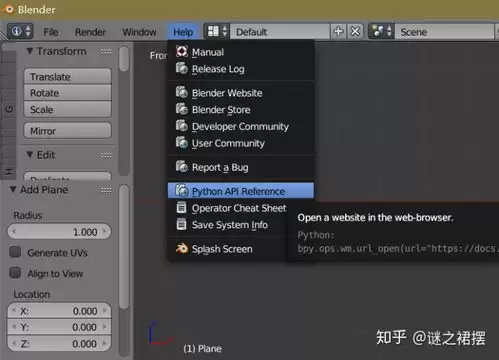Viewport: 499px width, 360px height.
Task: Choose Manual from Help menu
Action: click(241, 52)
